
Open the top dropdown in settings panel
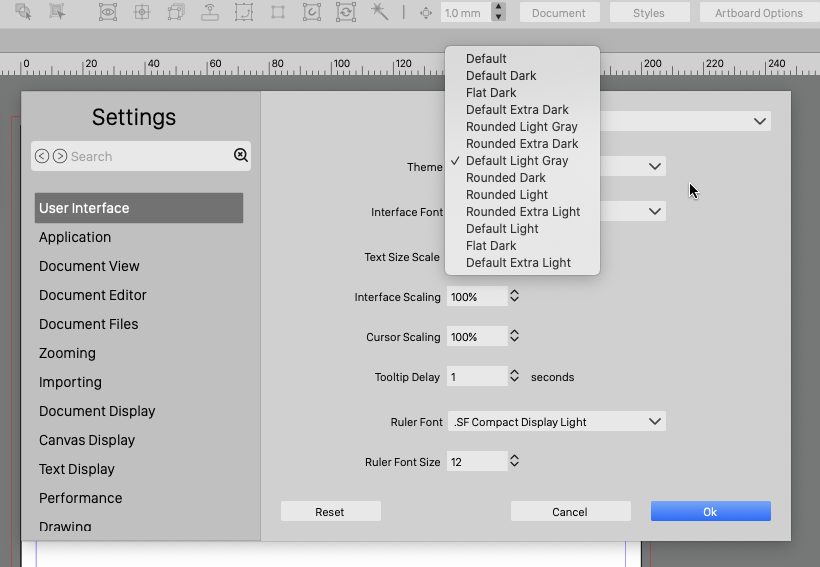click(760, 121)
